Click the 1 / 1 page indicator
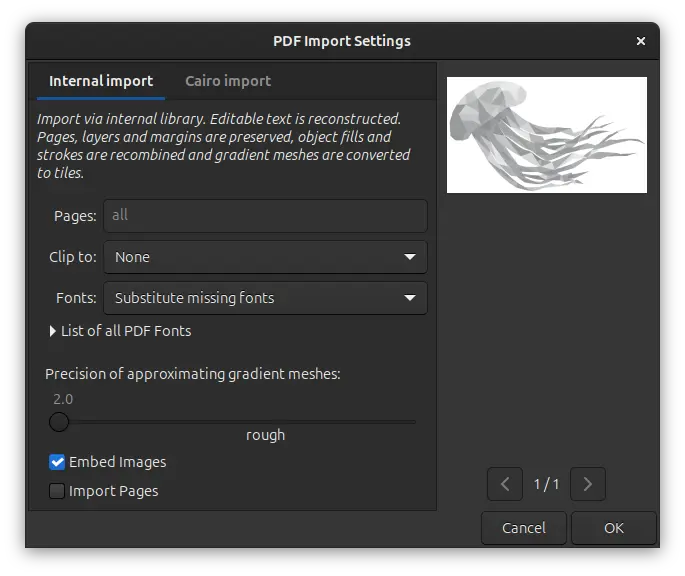The image size is (685, 576). coord(546,485)
